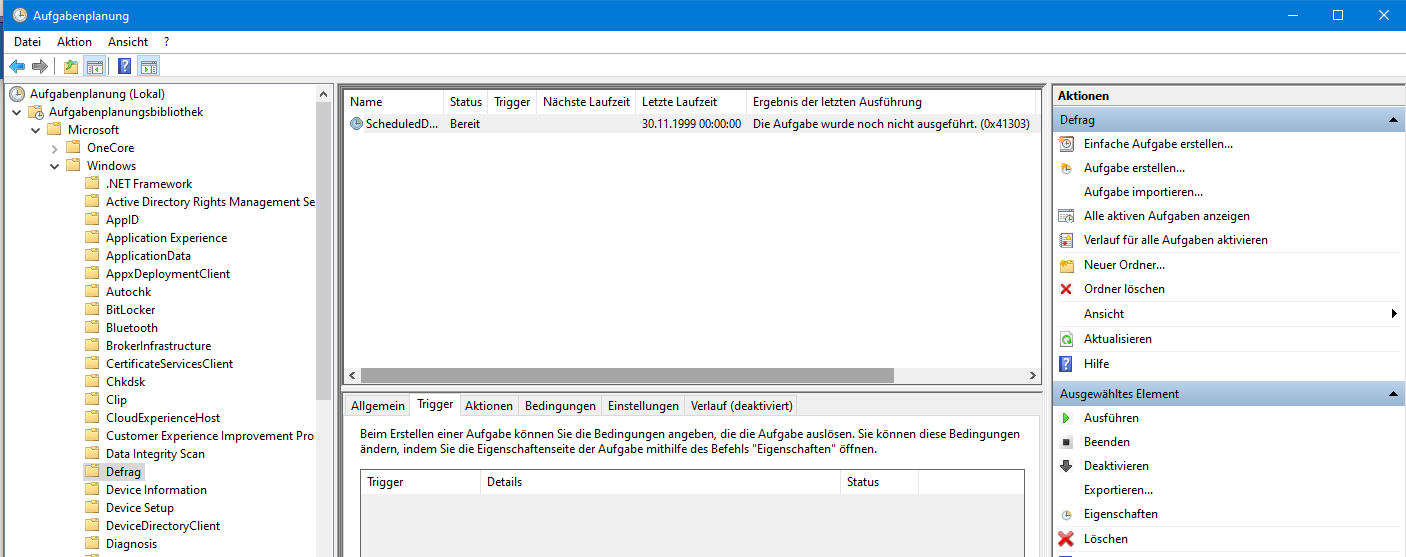Switch to the Einstellungen tab
The height and width of the screenshot is (557, 1406).
click(x=644, y=406)
